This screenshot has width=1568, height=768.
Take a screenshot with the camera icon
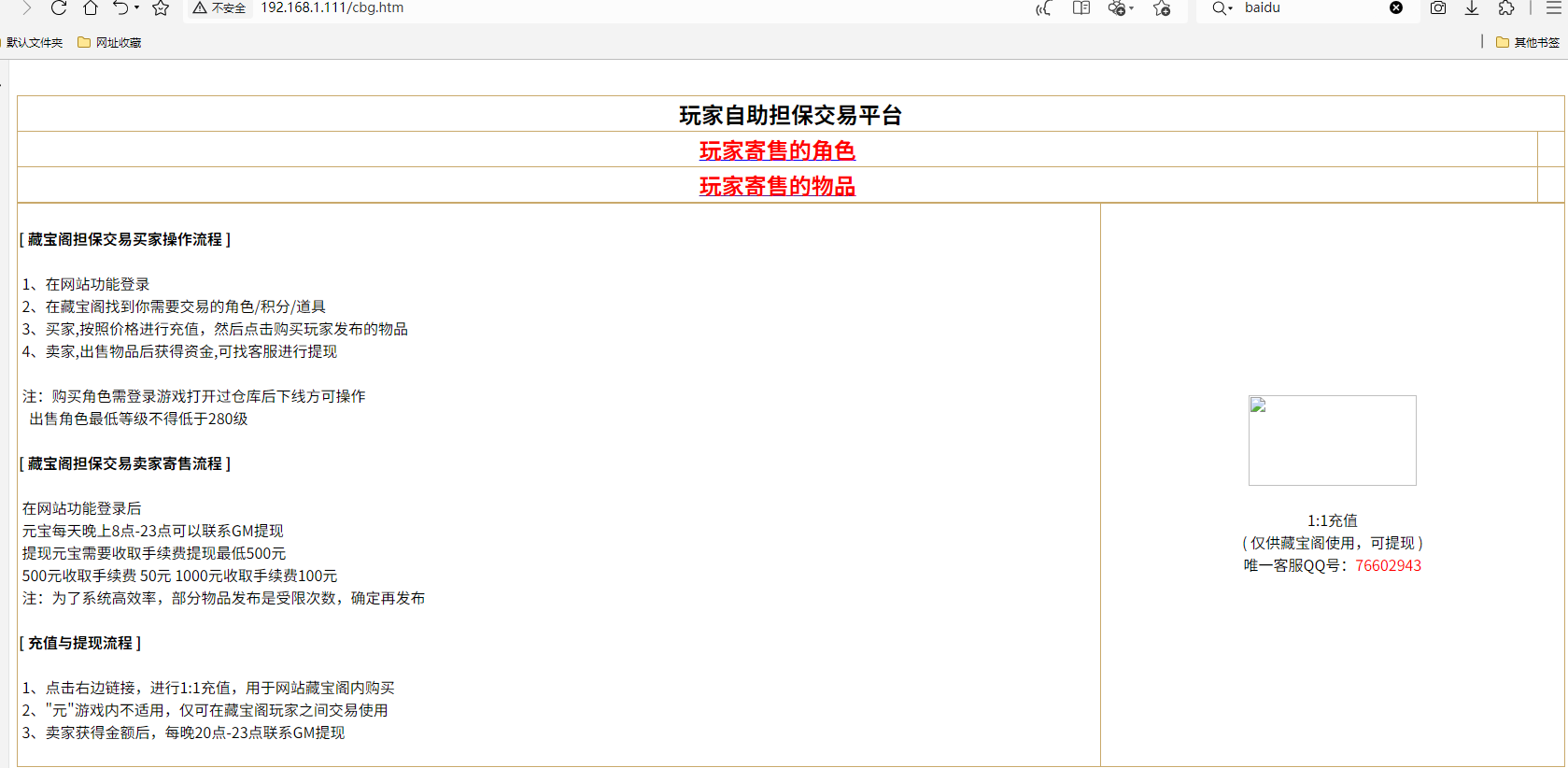1438,7
